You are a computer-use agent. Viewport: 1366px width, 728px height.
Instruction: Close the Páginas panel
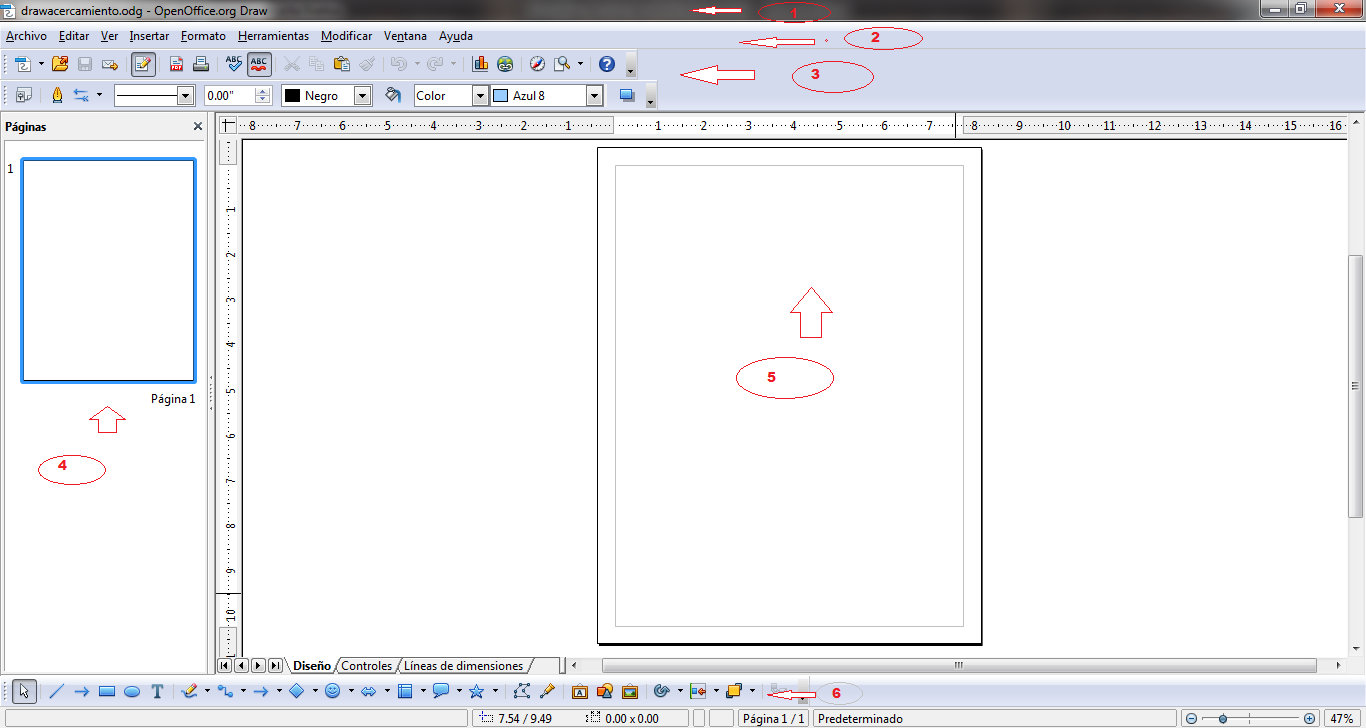coord(196,126)
